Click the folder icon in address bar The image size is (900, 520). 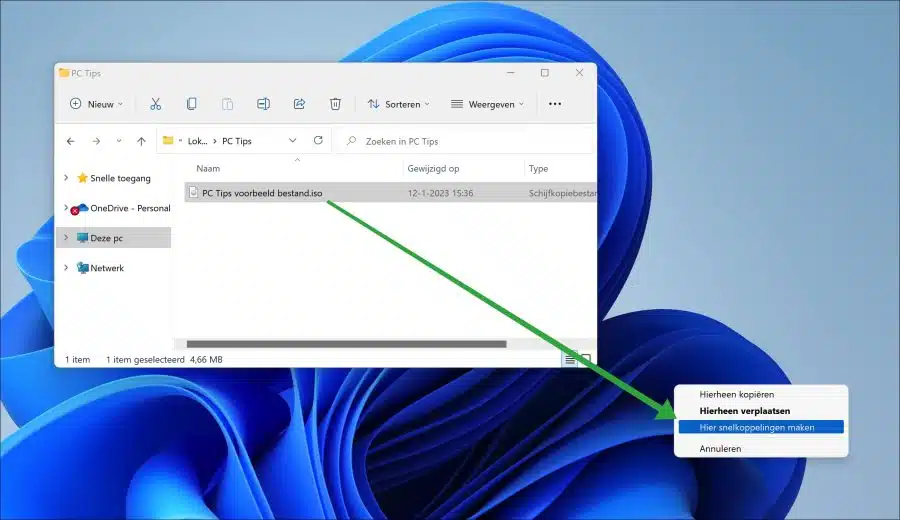[168, 141]
